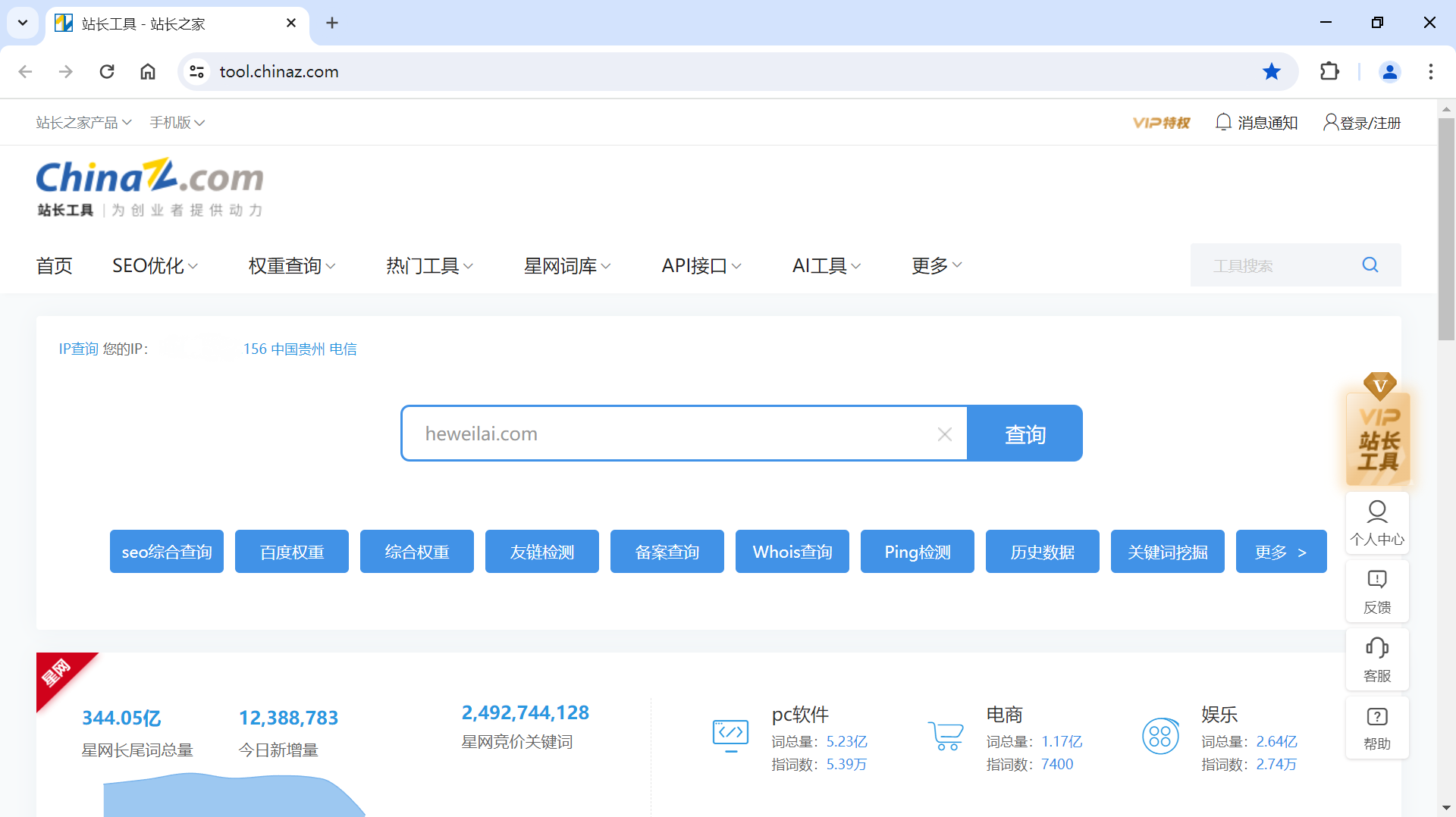
Task: Click the 娱乐 category icon
Action: tap(1160, 735)
